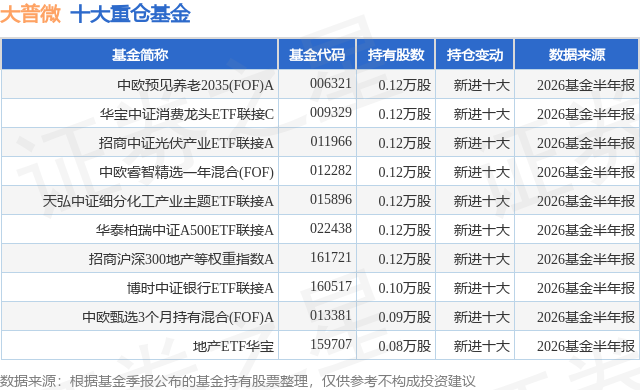The width and height of the screenshot is (640, 390).
Task: Click the 持有股数 column header
Action: pyautogui.click(x=396, y=55)
